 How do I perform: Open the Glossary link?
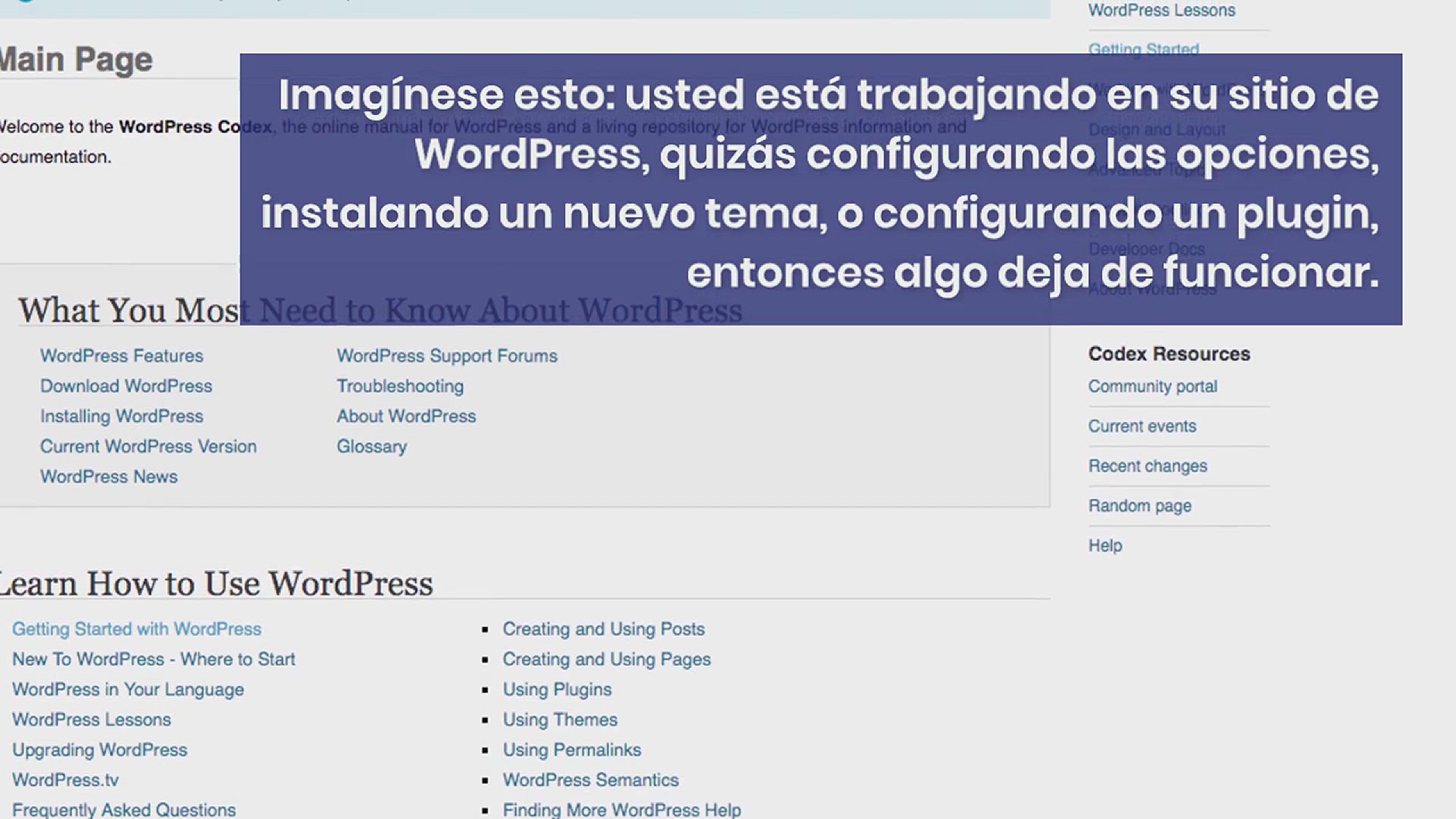(x=372, y=447)
